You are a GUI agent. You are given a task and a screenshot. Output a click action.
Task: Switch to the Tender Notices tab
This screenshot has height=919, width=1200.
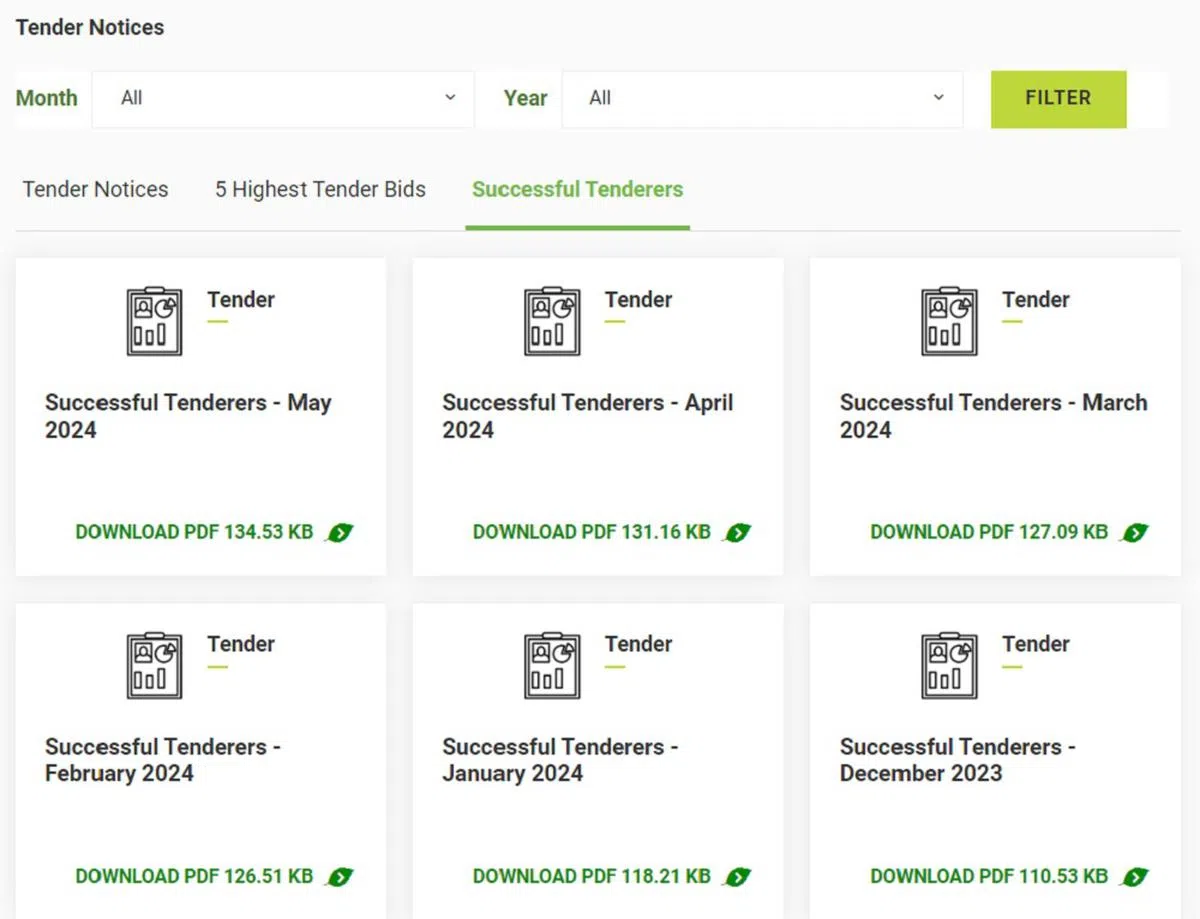click(95, 189)
